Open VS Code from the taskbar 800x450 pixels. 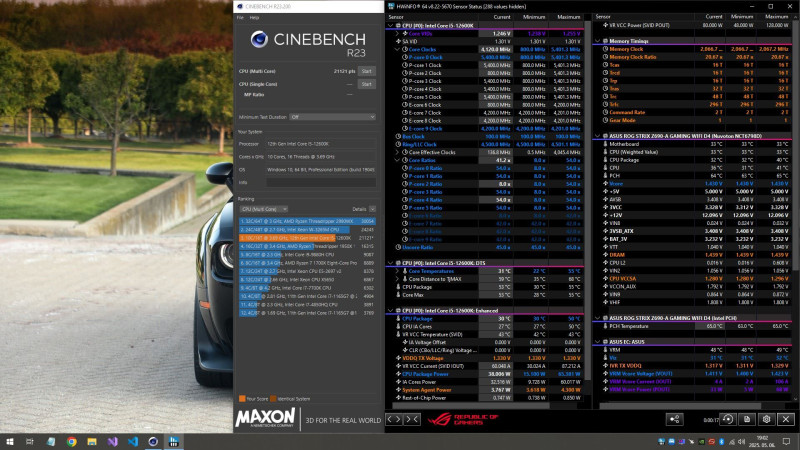tap(133, 442)
